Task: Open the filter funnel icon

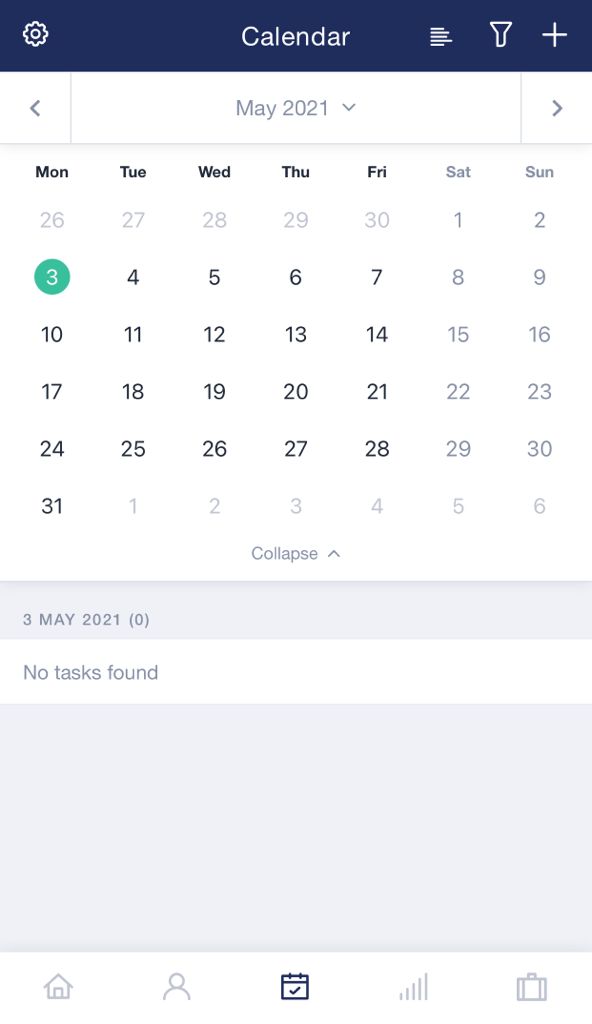Action: pyautogui.click(x=501, y=35)
